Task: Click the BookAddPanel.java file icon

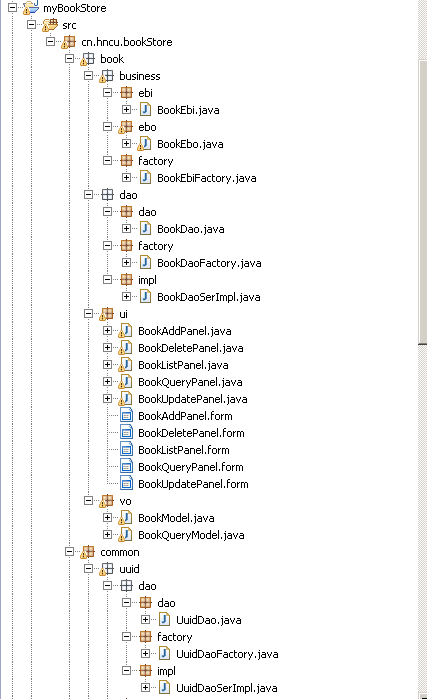Action: (125, 331)
